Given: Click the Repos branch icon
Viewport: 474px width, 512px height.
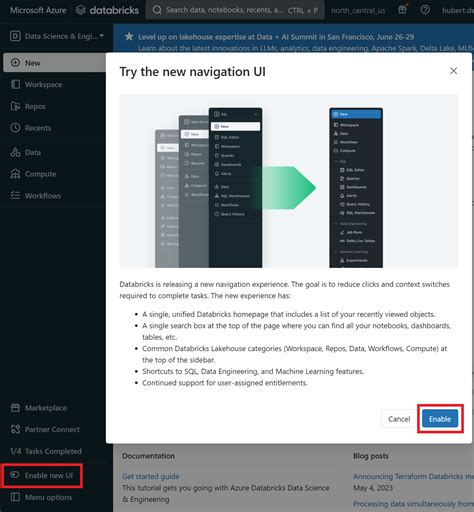Looking at the screenshot, I should pyautogui.click(x=15, y=106).
